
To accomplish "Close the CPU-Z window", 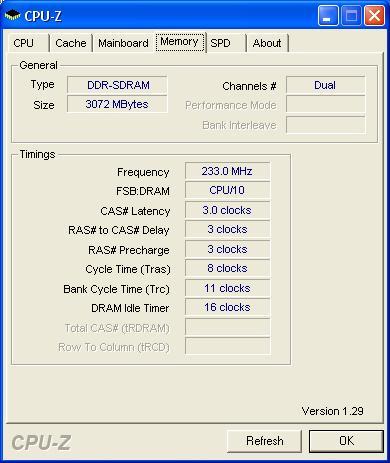I will [374, 15].
